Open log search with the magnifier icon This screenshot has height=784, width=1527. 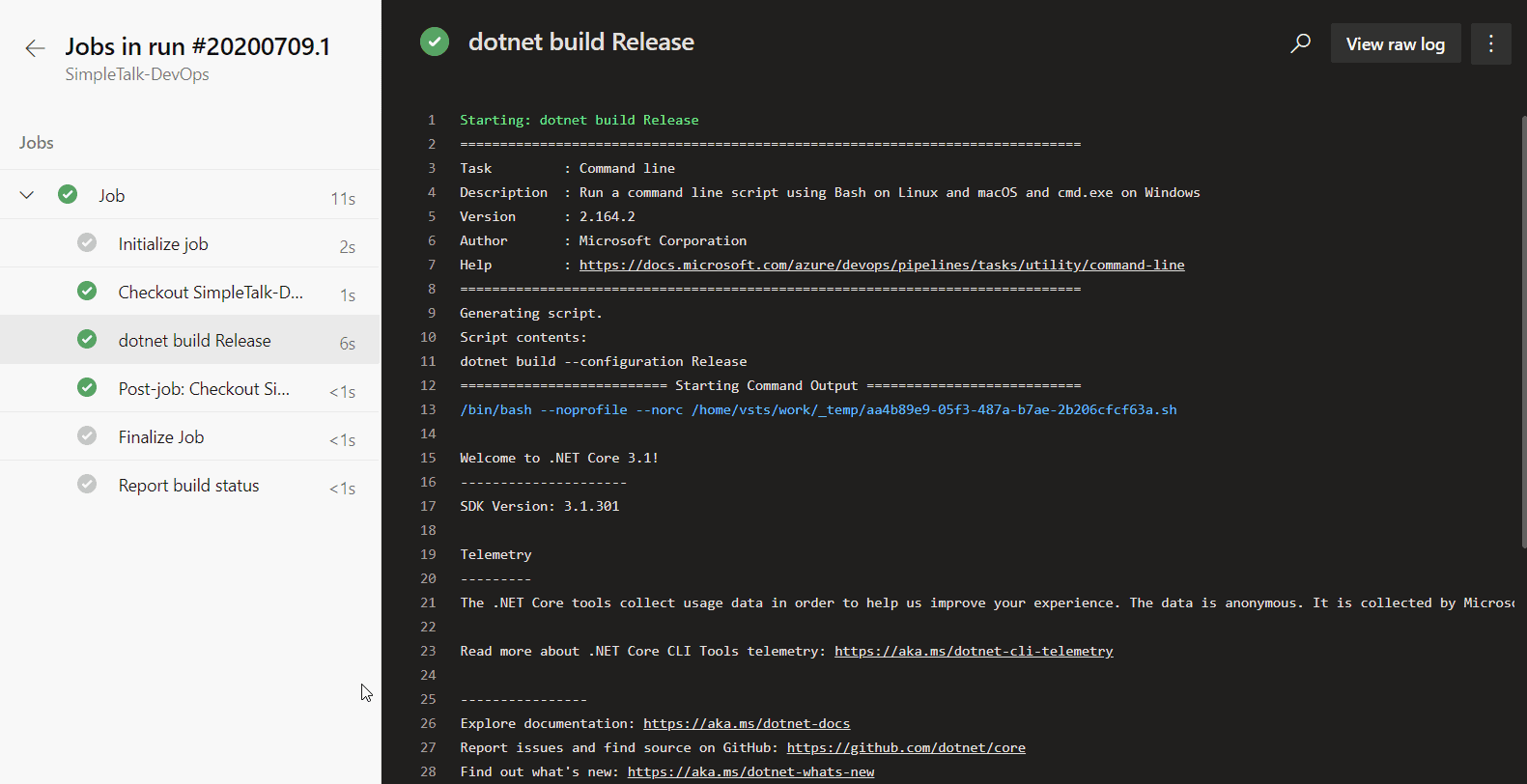tap(1301, 43)
